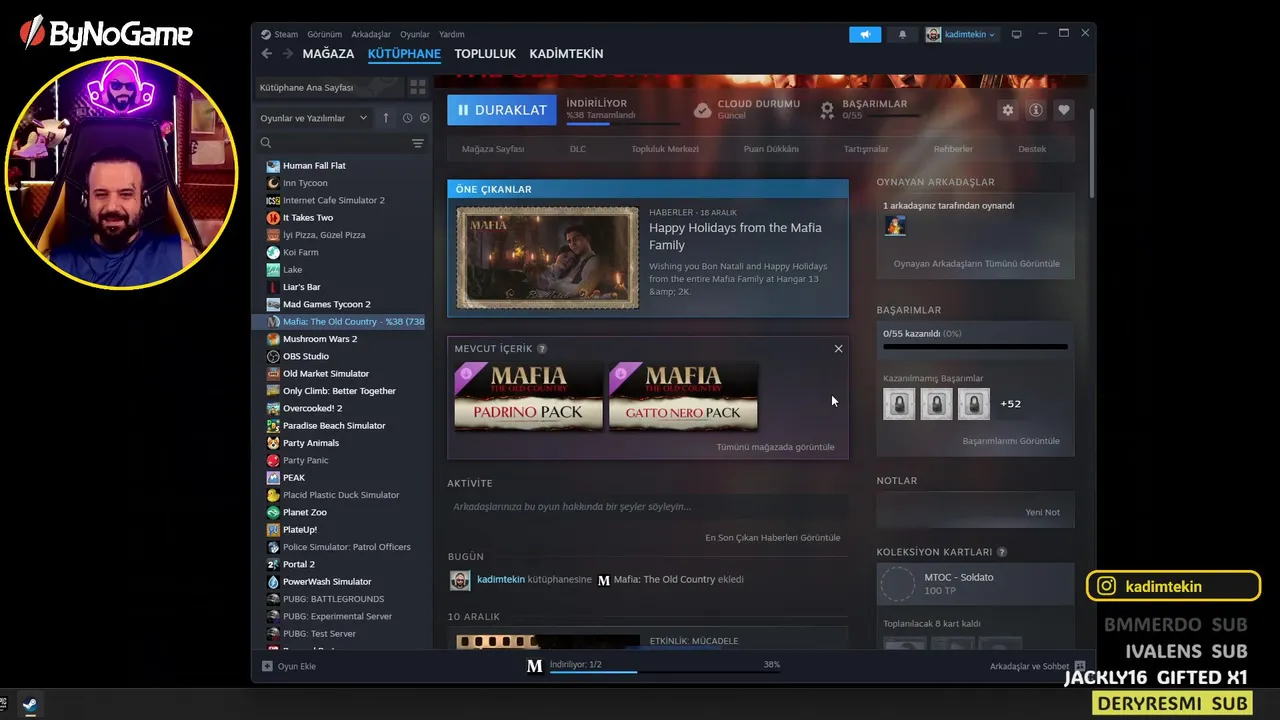Click kadimtekin avatar in activity feed
This screenshot has width=1280, height=720.
pos(460,580)
